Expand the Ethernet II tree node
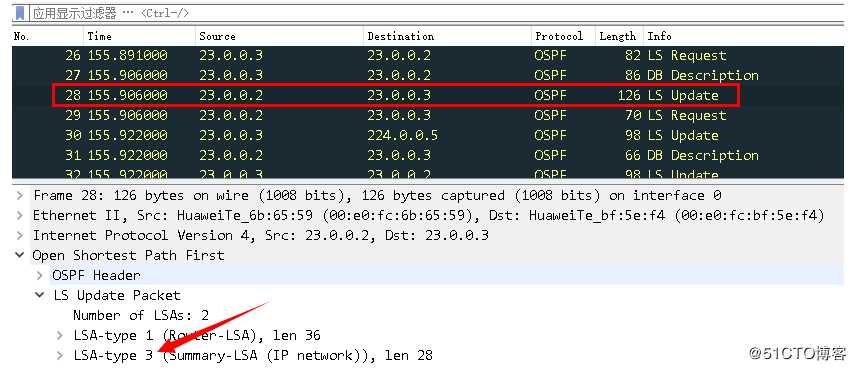Viewport: 856px width, 370px height. pyautogui.click(x=20, y=216)
